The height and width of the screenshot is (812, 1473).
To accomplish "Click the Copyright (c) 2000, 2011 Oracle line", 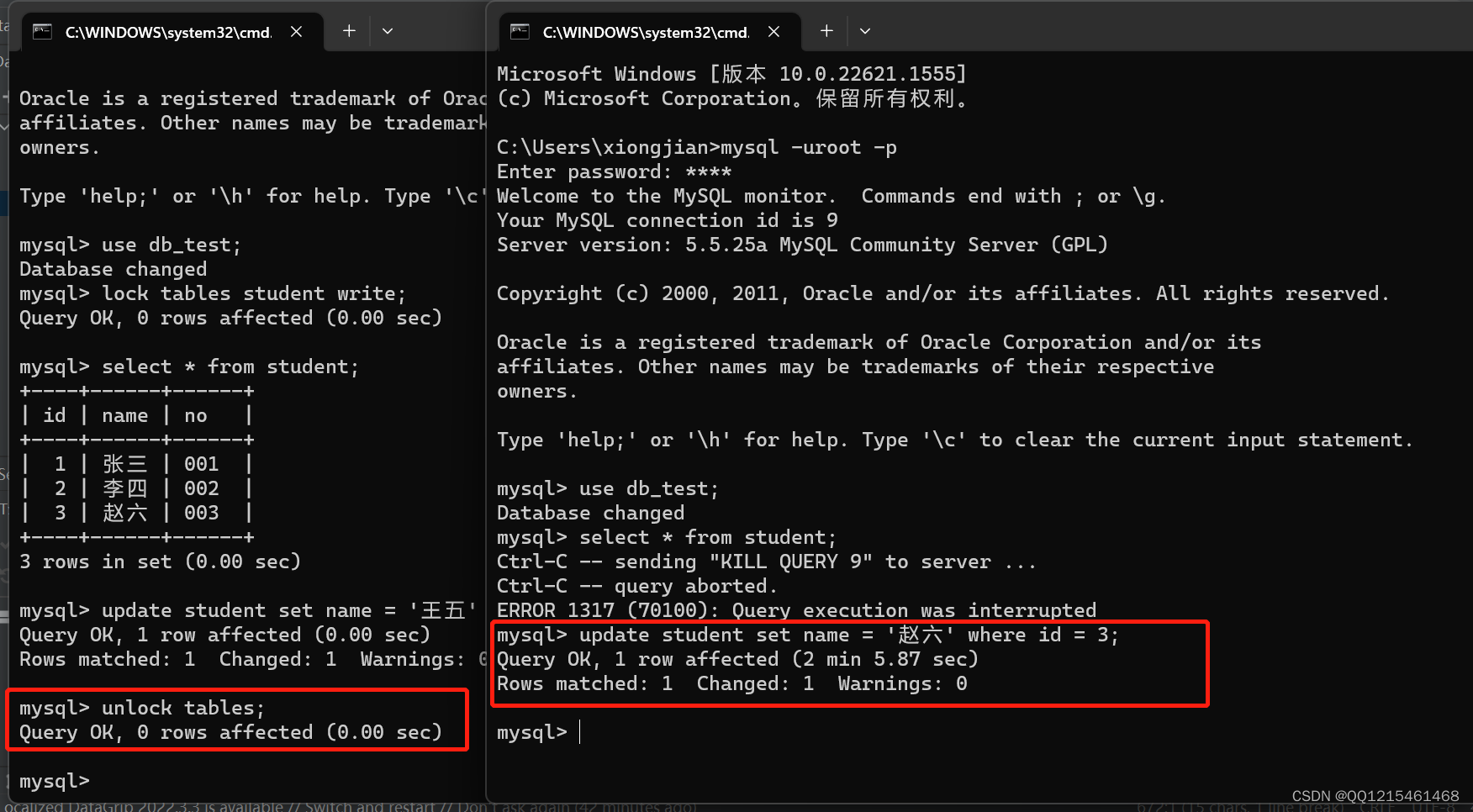I will [x=943, y=293].
